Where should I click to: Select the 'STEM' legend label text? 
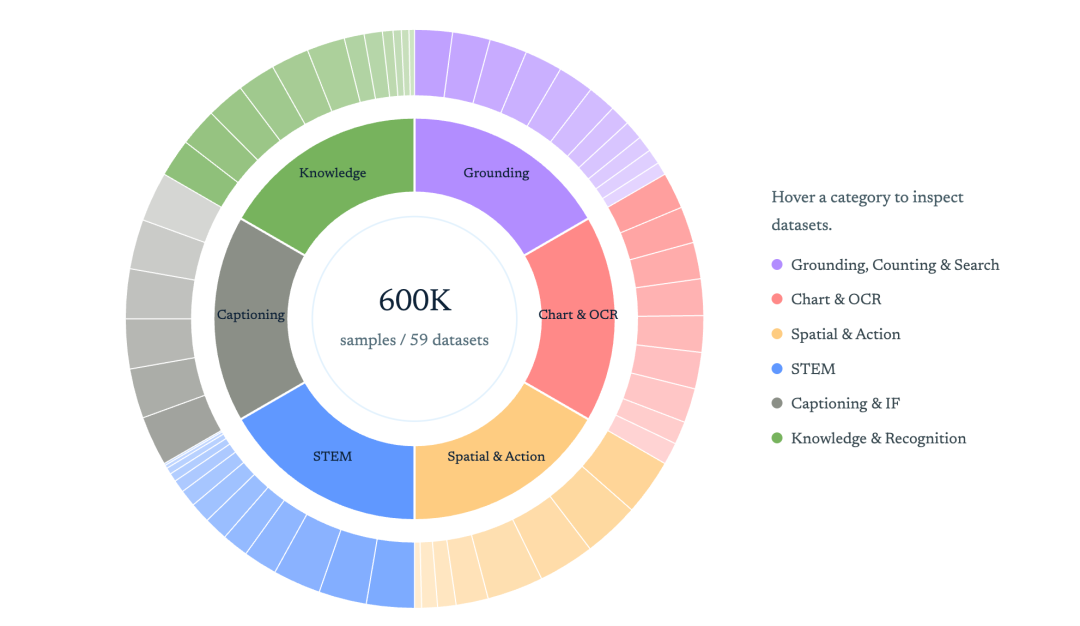pos(813,369)
